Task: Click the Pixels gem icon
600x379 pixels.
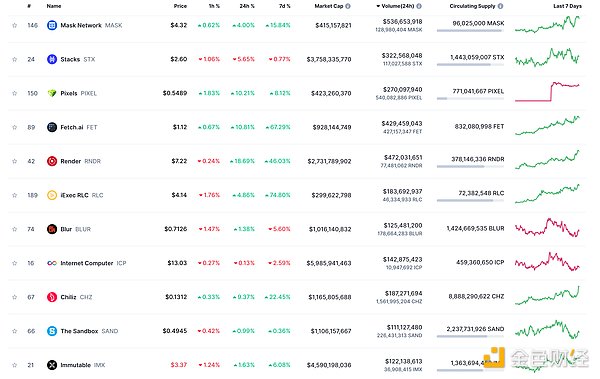Action: coord(52,93)
